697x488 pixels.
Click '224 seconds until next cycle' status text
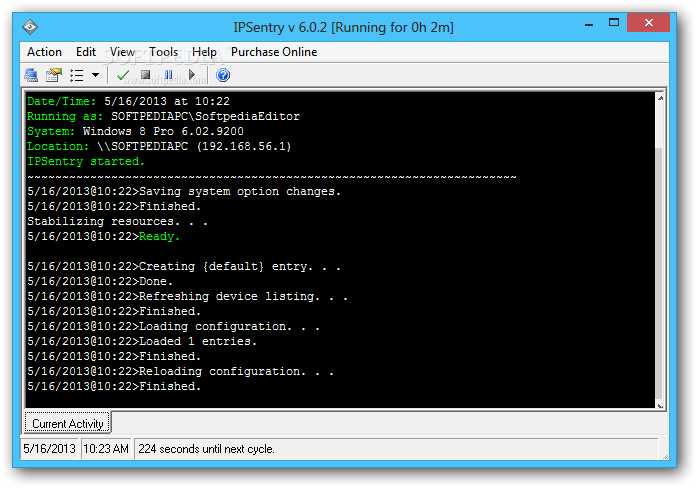point(206,448)
